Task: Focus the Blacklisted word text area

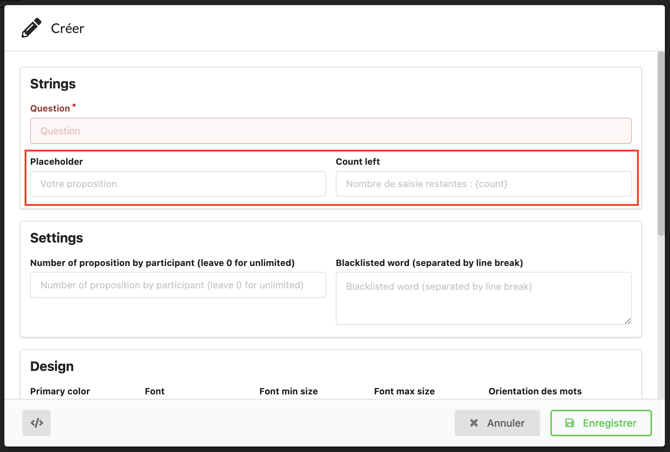Action: [x=483, y=298]
